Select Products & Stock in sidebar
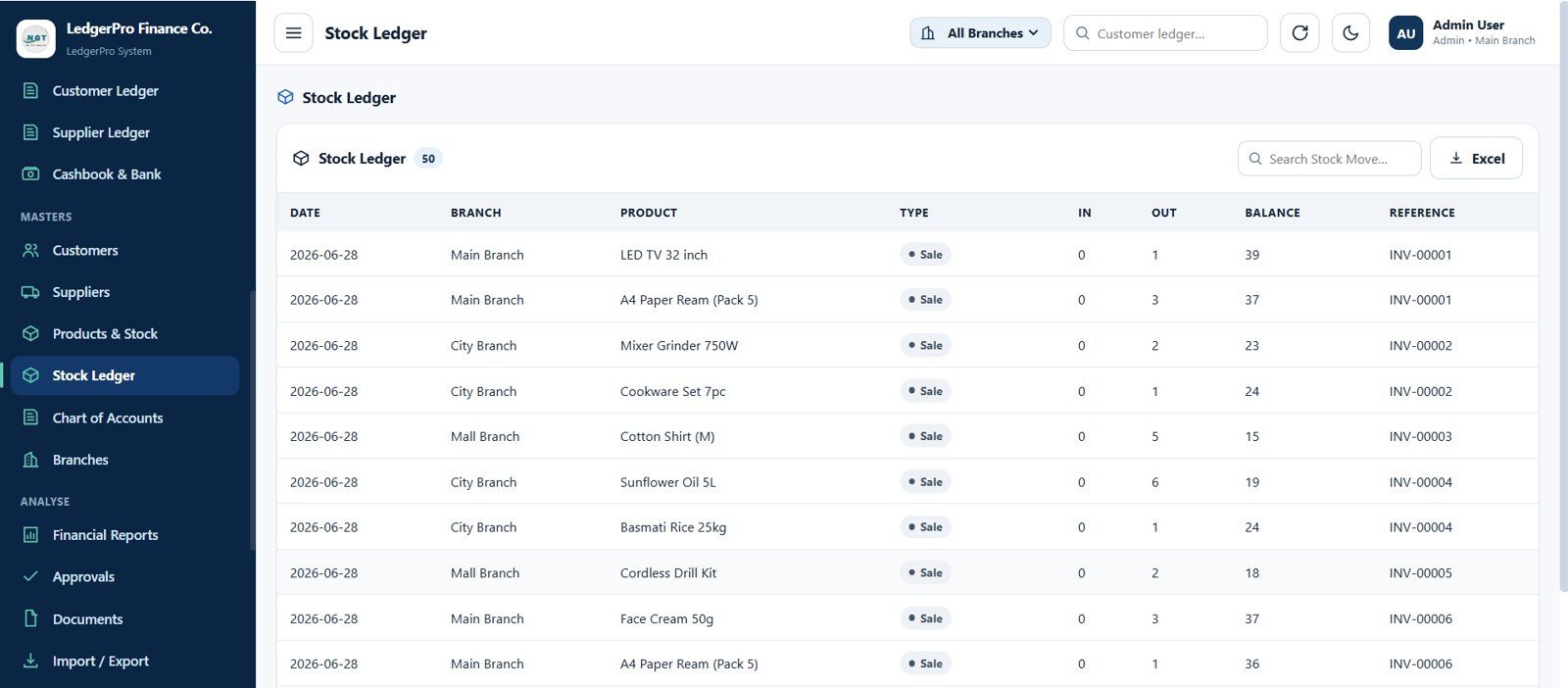 125,333
